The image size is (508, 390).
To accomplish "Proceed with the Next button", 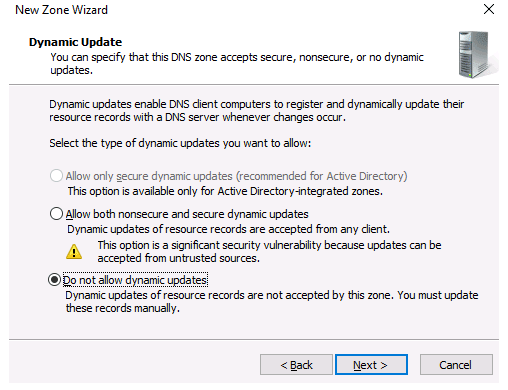I will point(371,365).
